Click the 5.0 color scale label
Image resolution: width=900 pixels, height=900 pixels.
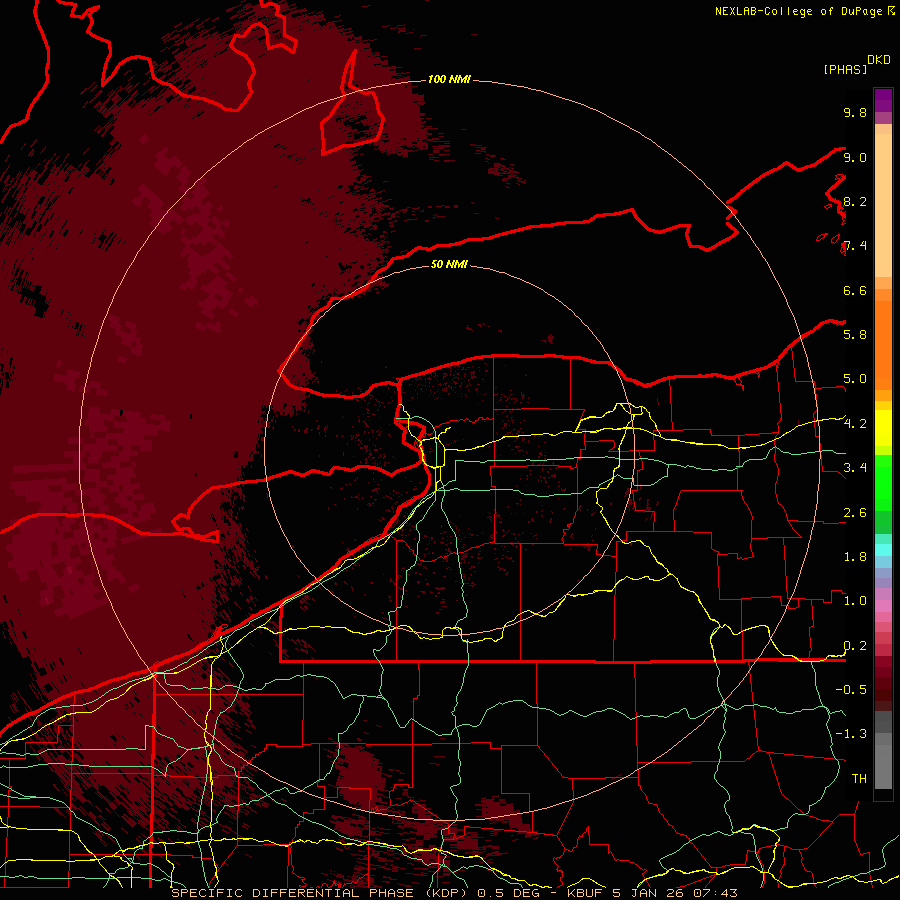point(855,379)
